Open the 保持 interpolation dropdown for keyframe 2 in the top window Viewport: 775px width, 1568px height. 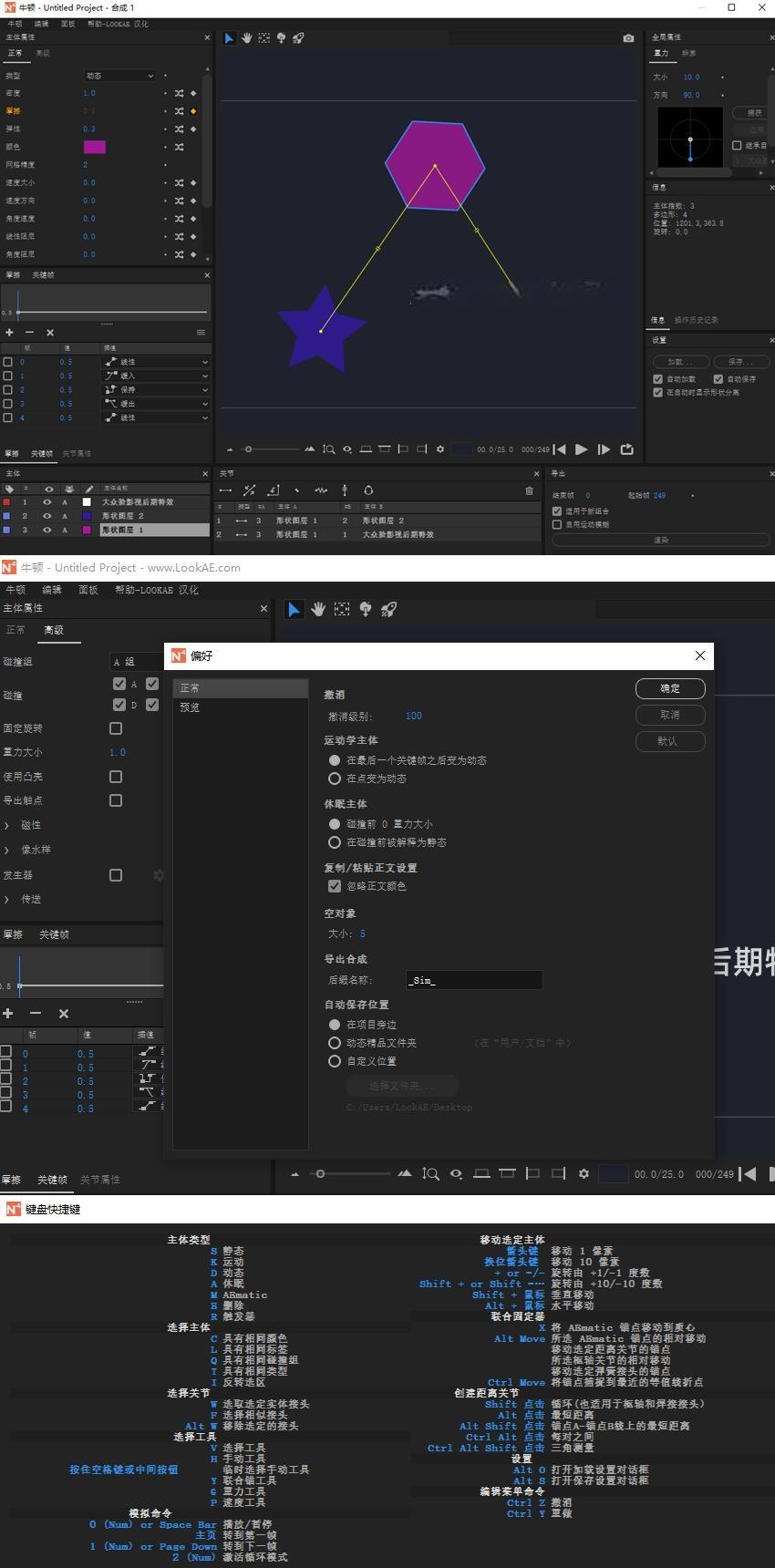[x=155, y=390]
